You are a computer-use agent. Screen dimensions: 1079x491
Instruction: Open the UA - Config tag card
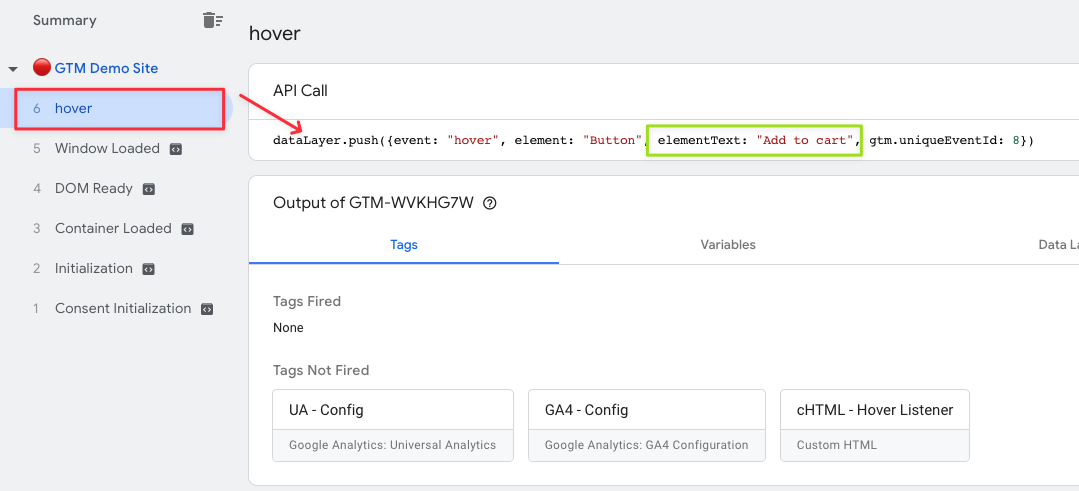(x=393, y=426)
